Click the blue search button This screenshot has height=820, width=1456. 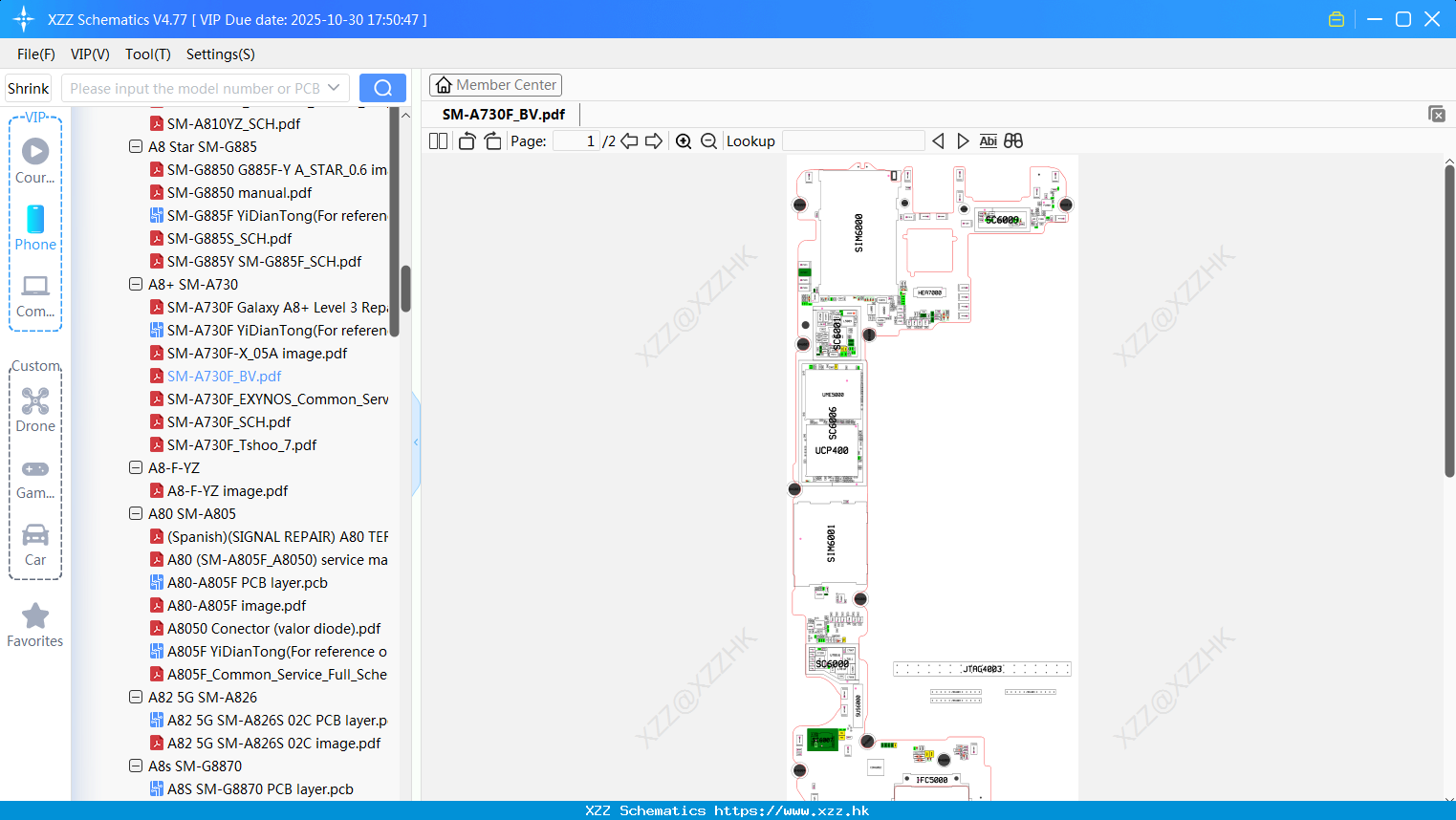pyautogui.click(x=382, y=88)
